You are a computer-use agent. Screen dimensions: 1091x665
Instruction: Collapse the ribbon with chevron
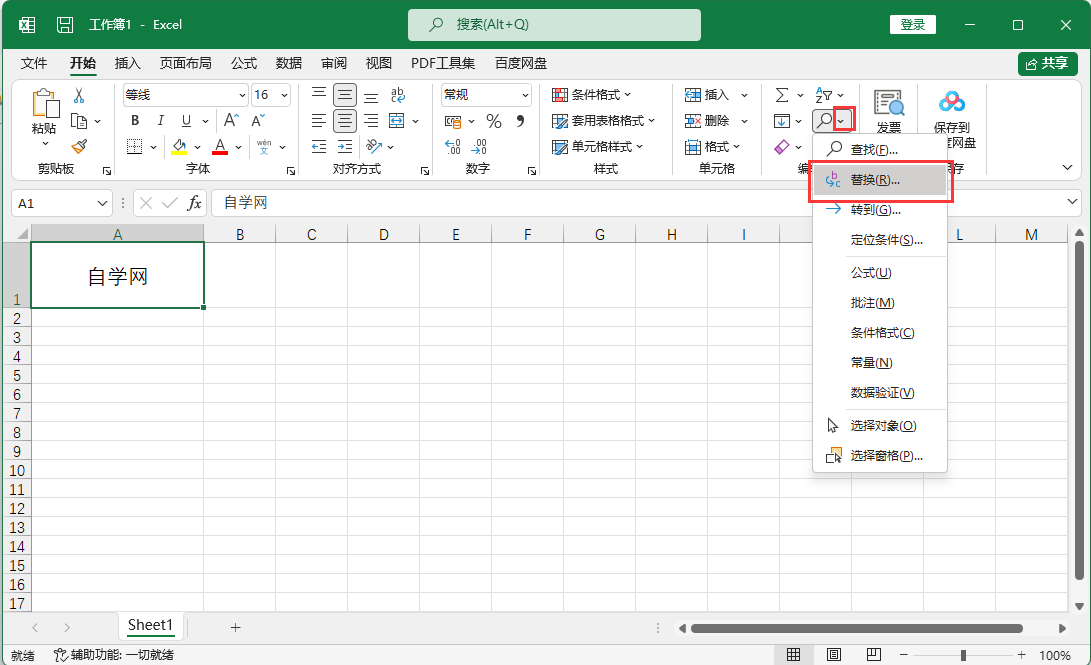tap(1067, 167)
